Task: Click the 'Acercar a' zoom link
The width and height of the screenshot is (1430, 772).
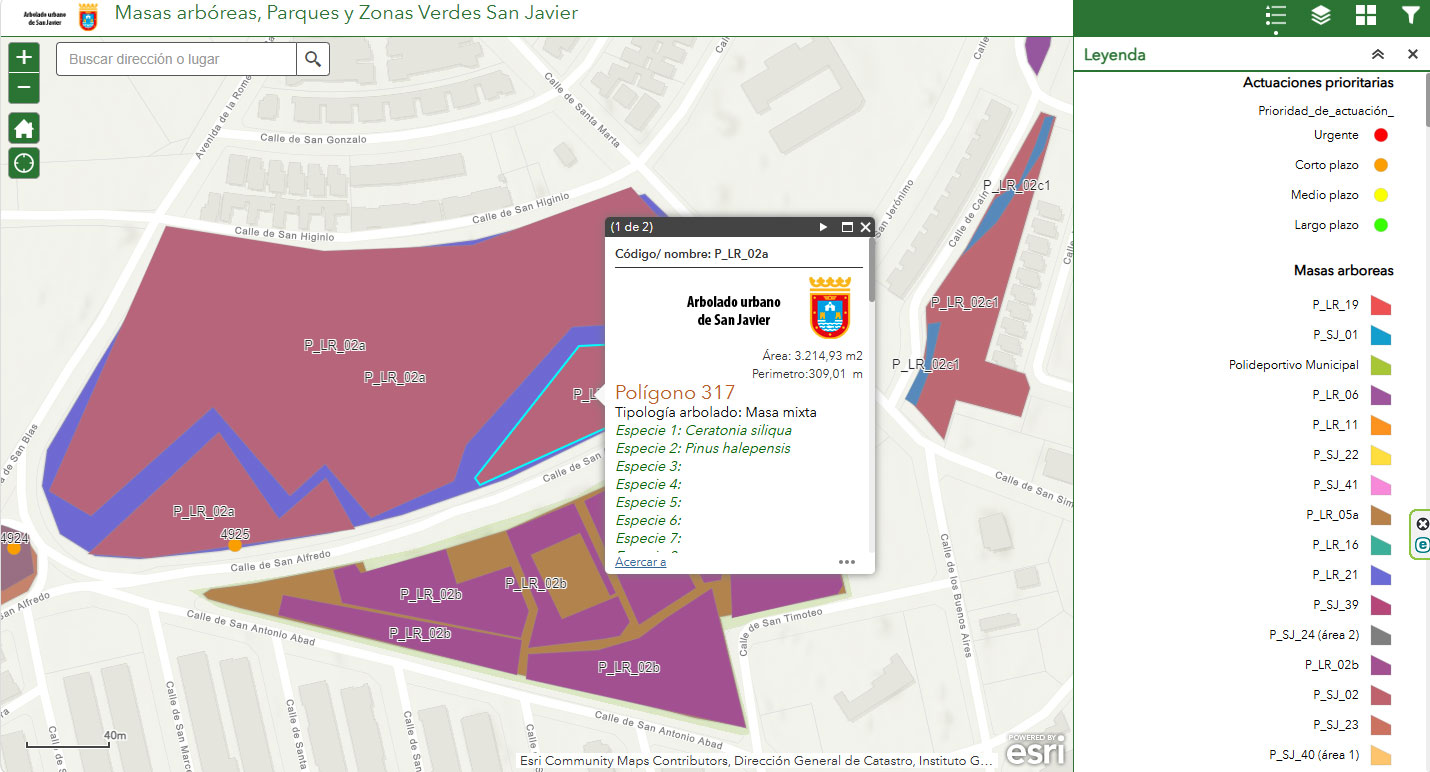Action: click(641, 562)
